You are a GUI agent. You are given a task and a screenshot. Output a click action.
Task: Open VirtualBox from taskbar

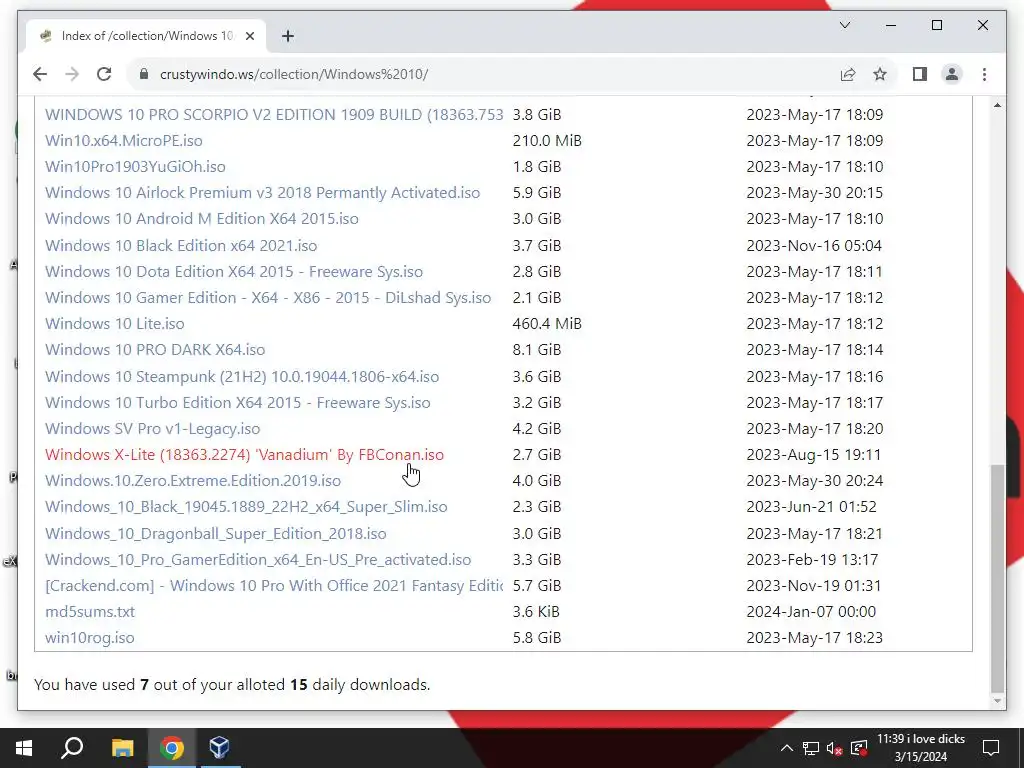(219, 748)
